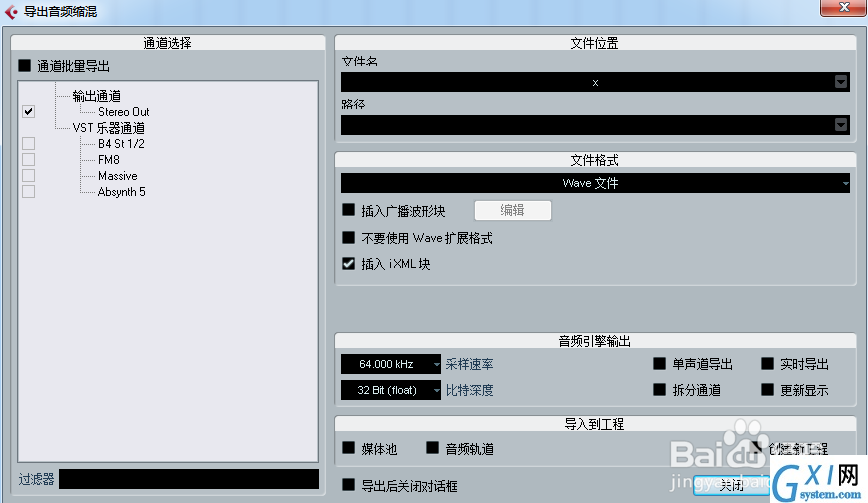This screenshot has height=503, width=868.
Task: Click the 过滤器 filter input field
Action: [x=189, y=479]
